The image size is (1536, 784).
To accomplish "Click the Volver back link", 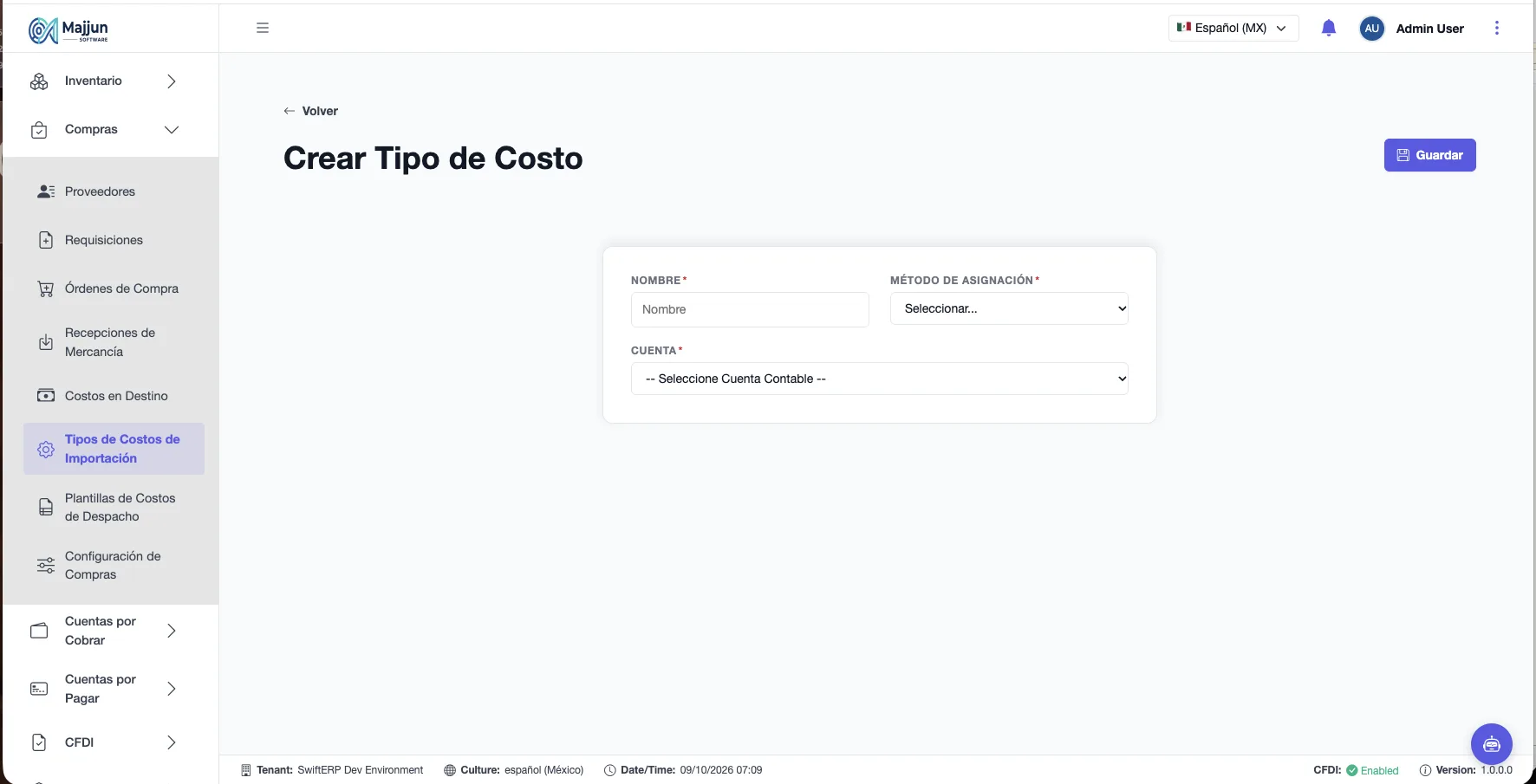I will [x=310, y=111].
